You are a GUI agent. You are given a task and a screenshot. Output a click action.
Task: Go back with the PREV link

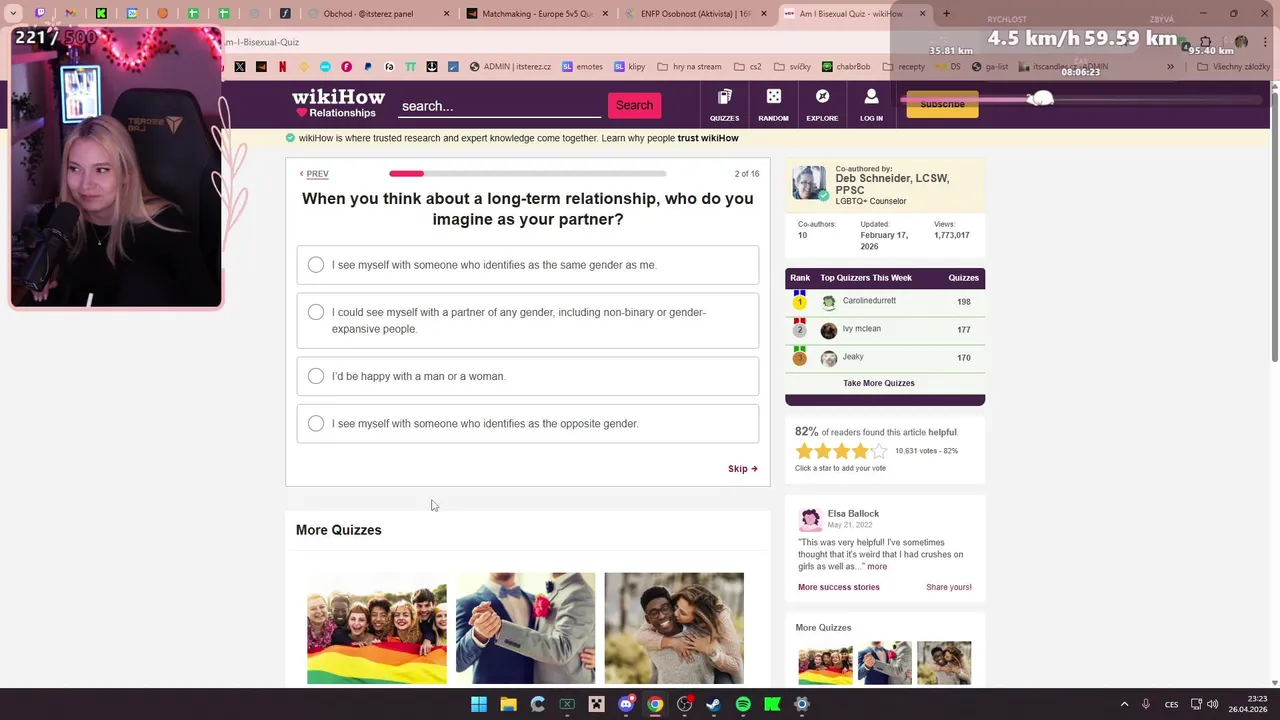[x=314, y=174]
